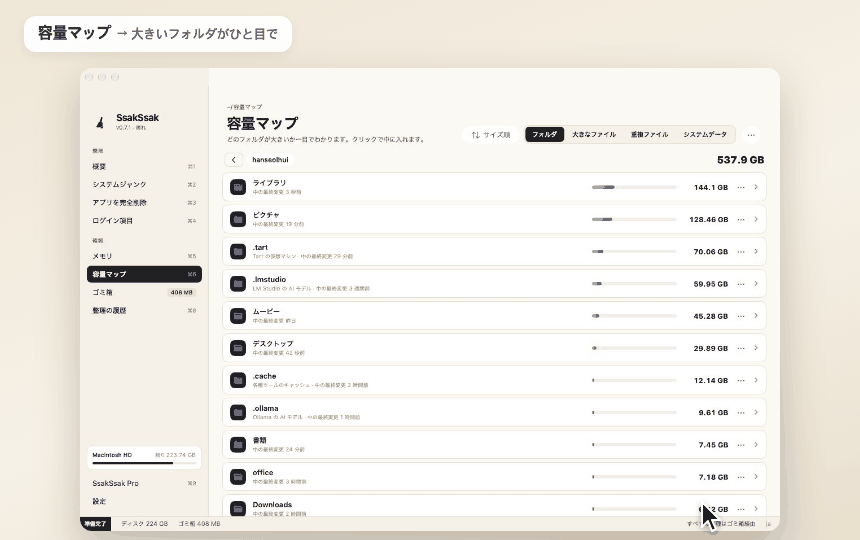Click the 144.1 GB size value

tap(711, 187)
